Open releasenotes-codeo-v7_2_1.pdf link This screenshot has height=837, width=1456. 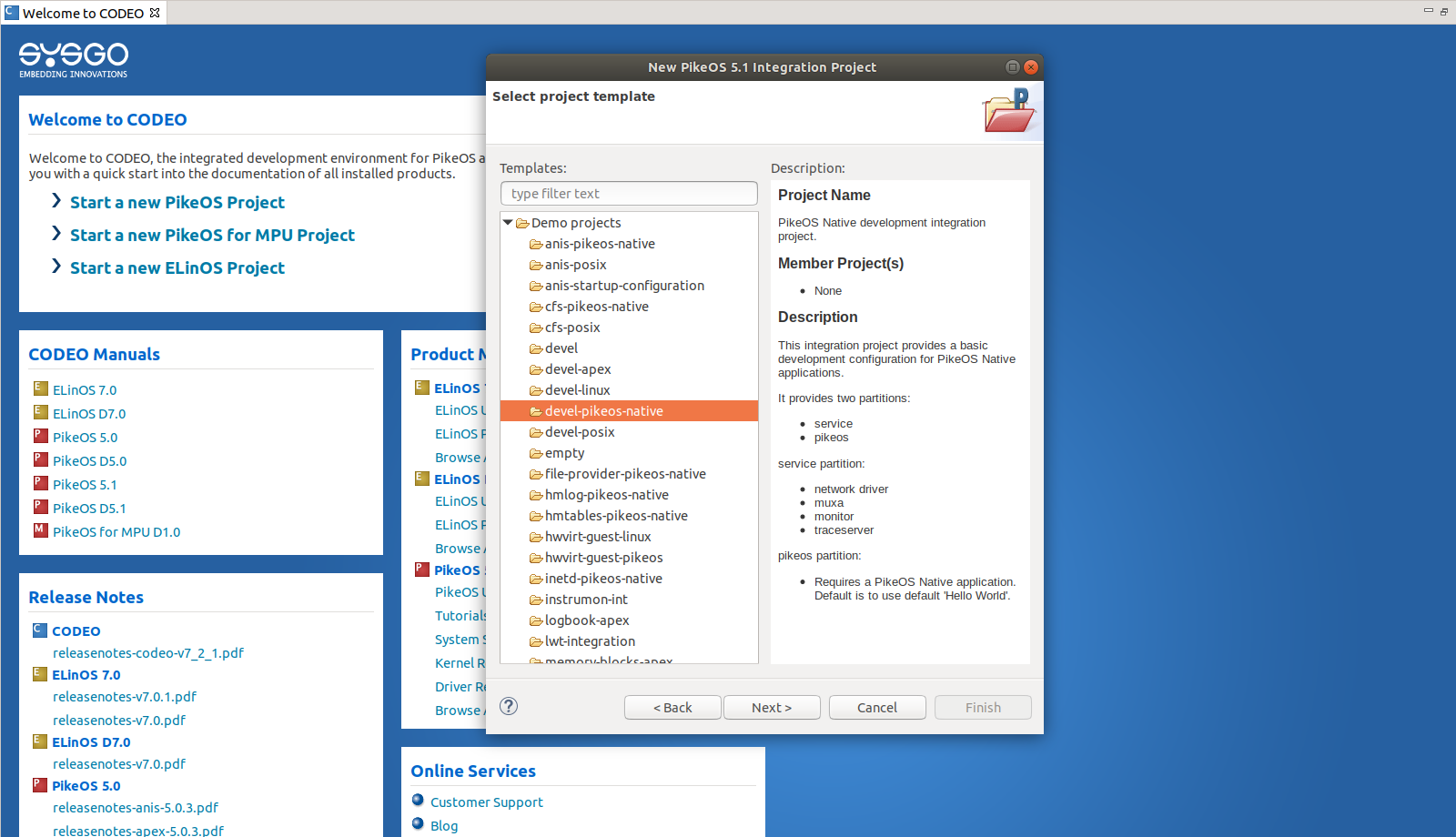[147, 653]
